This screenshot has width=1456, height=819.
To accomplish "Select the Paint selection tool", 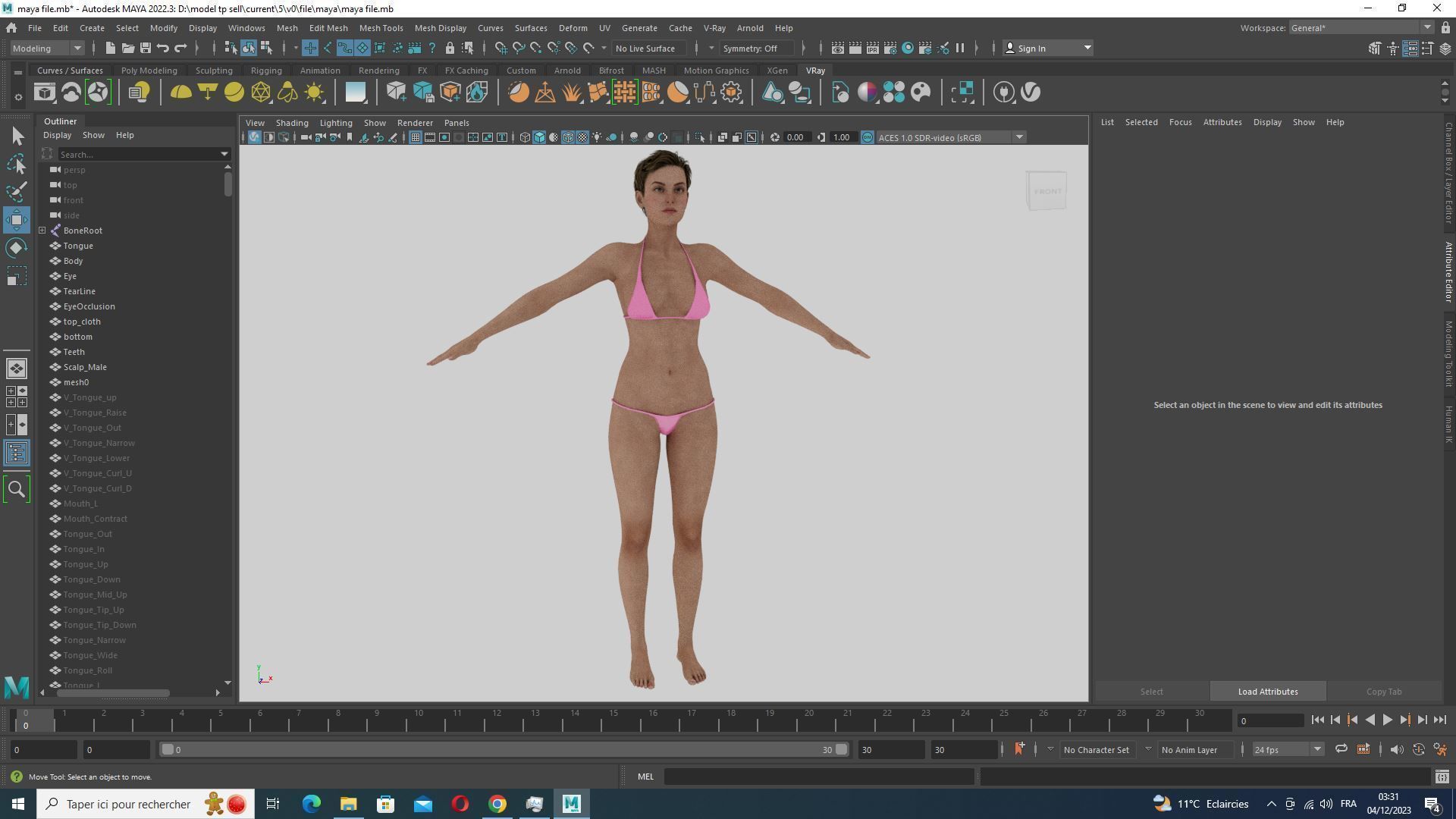I will tap(17, 192).
